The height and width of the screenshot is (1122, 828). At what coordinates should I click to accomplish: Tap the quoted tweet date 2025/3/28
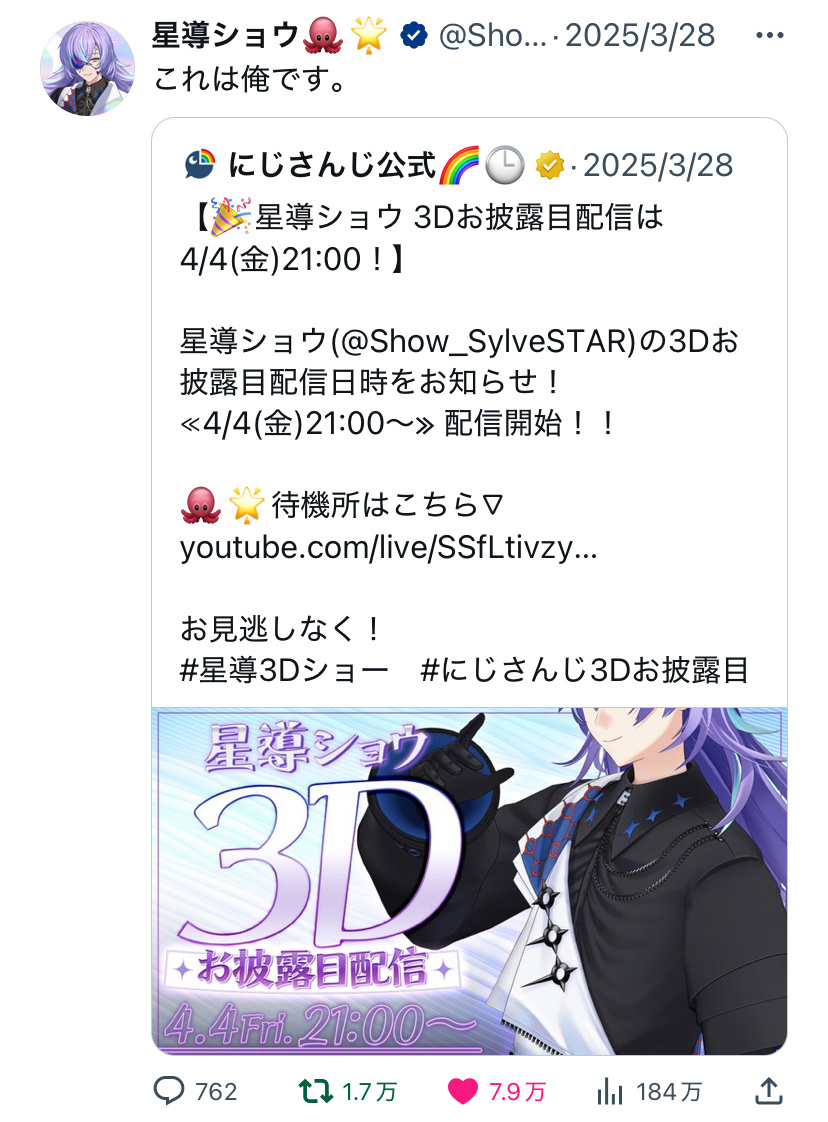pyautogui.click(x=658, y=165)
